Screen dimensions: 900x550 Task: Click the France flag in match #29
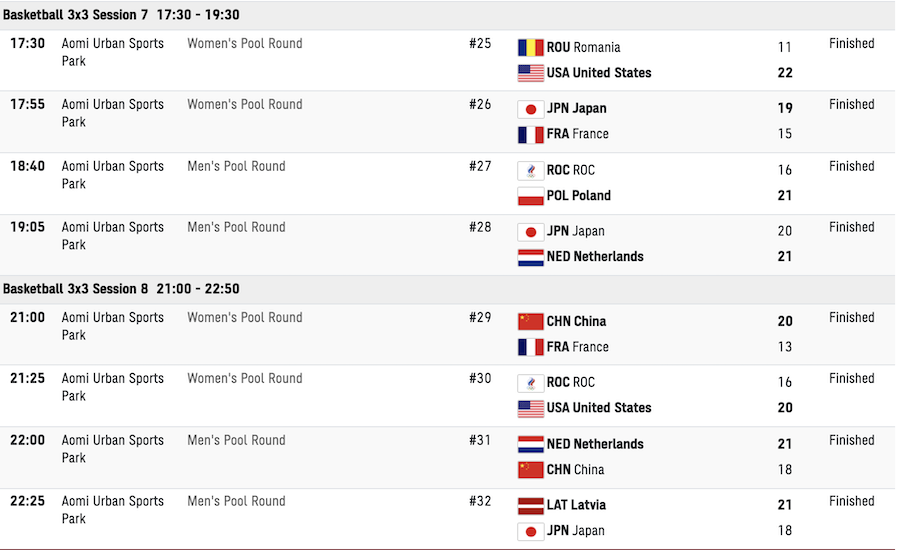point(530,347)
